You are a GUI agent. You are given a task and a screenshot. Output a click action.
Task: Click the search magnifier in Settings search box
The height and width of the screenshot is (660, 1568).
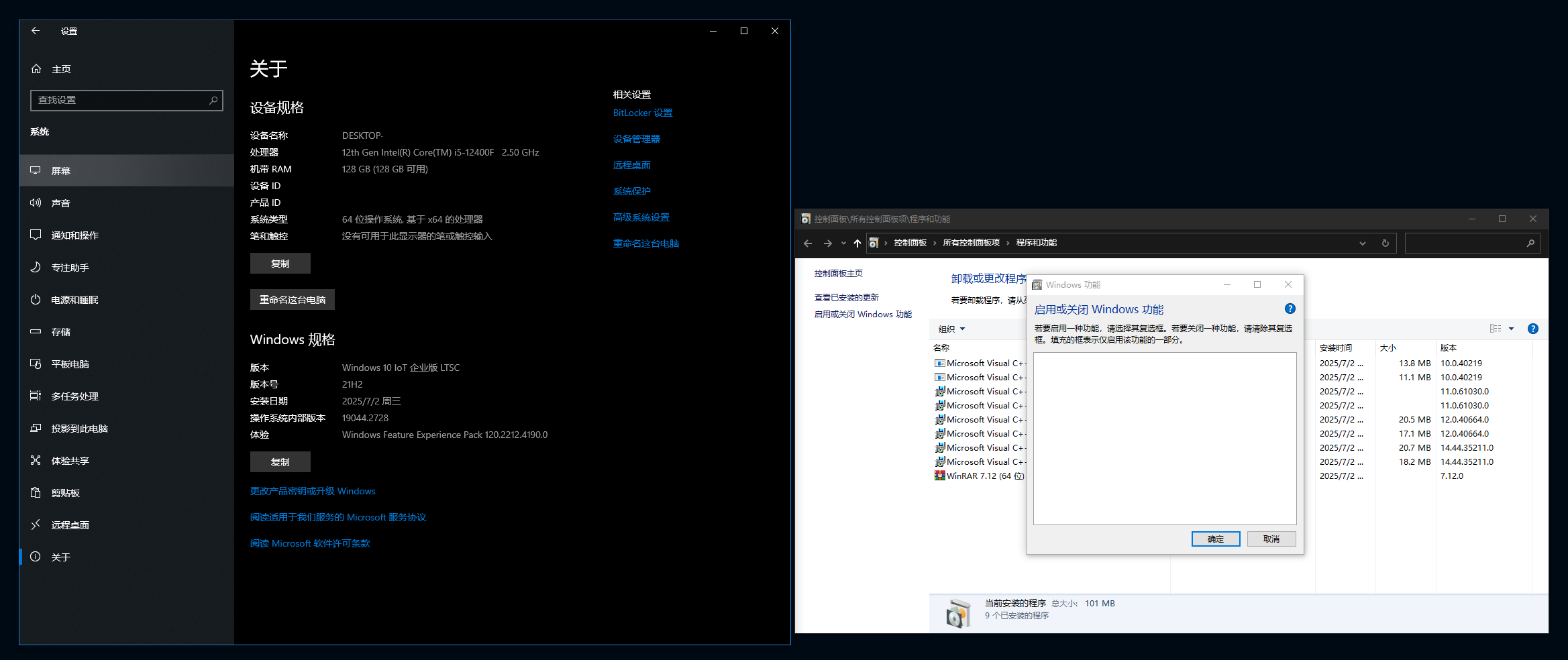pyautogui.click(x=213, y=100)
